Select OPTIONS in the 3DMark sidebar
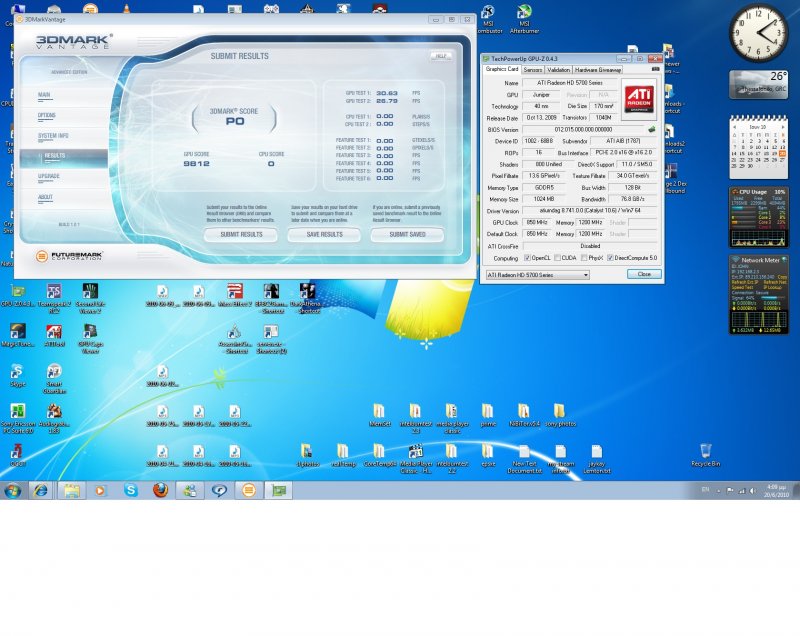800x636 pixels. [47, 115]
